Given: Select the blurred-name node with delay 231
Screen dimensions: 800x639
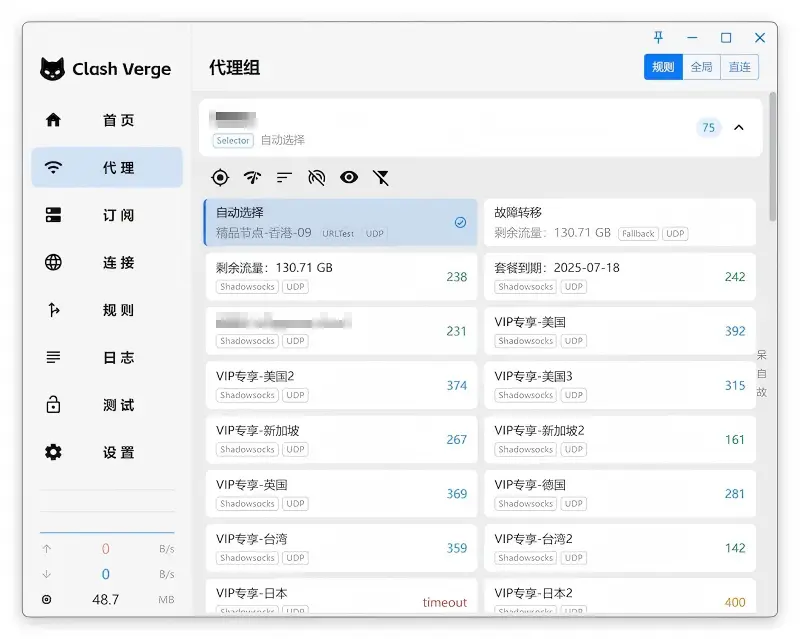Looking at the screenshot, I should click(x=341, y=331).
